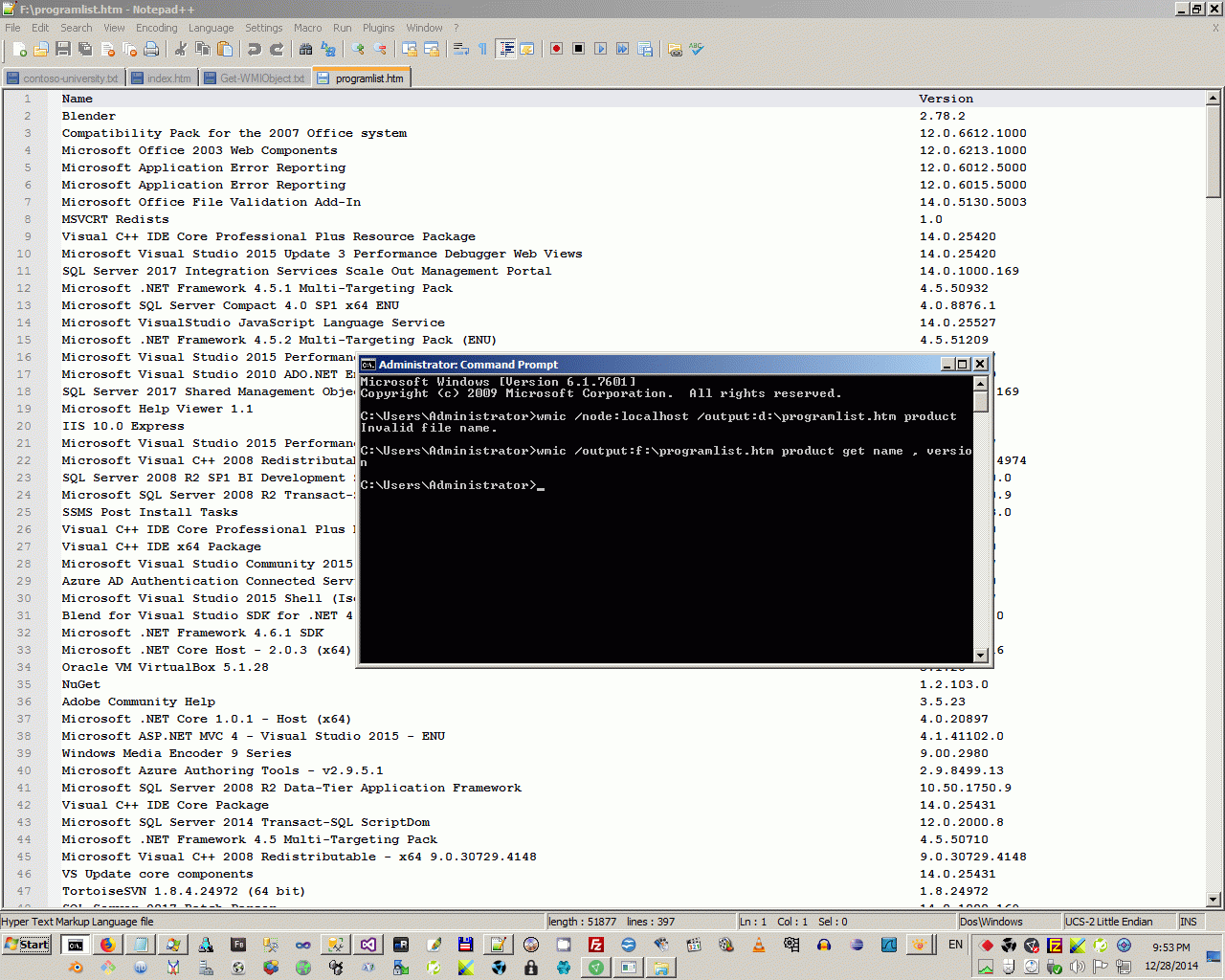Click the Zoom In toolbar icon
Screen dimensions: 1225x980
tap(358, 49)
